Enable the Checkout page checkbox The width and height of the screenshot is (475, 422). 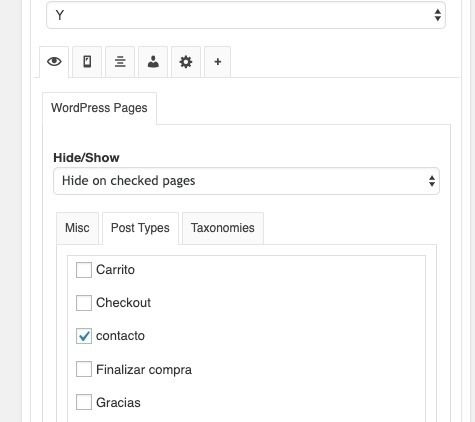(x=84, y=303)
